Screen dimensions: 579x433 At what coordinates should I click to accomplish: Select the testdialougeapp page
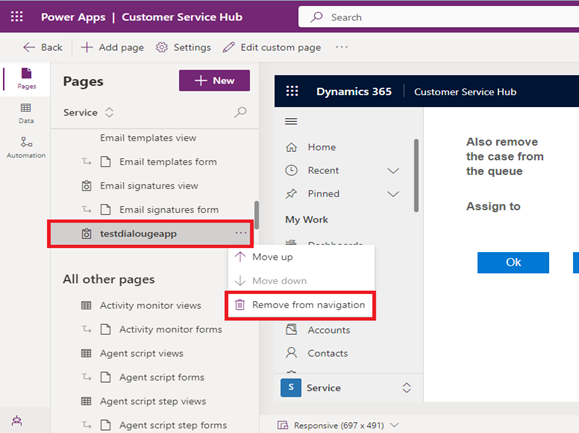151,234
